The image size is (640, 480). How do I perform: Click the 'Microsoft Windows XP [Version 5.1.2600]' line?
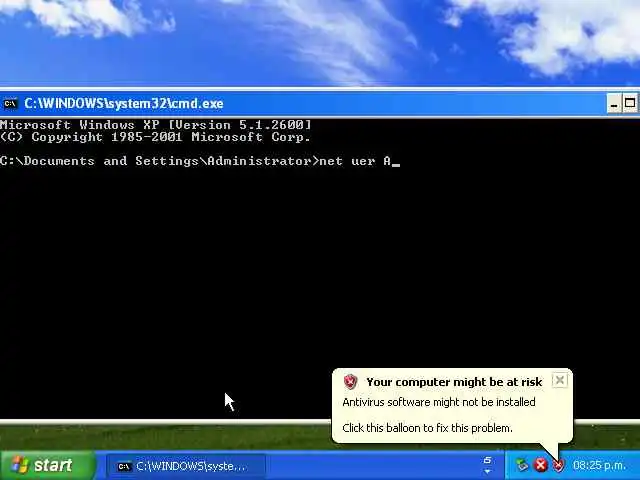[x=156, y=124]
